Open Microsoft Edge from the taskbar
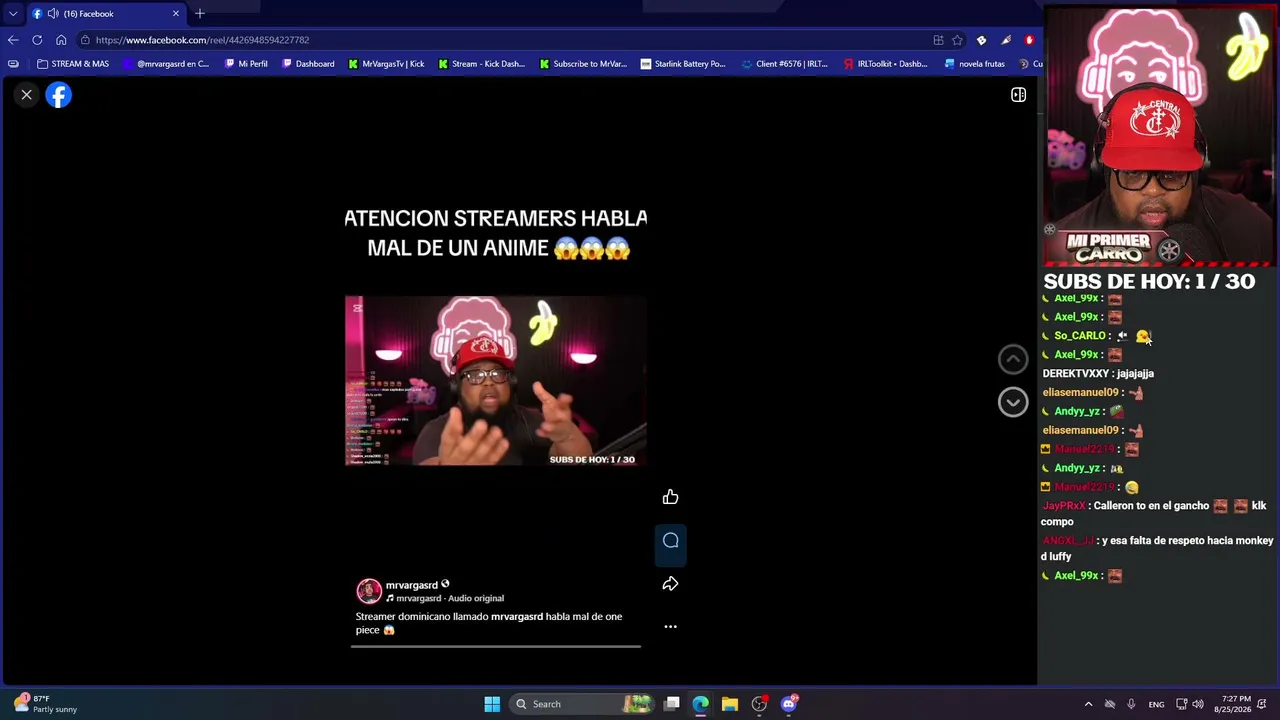The width and height of the screenshot is (1280, 720). coord(701,704)
